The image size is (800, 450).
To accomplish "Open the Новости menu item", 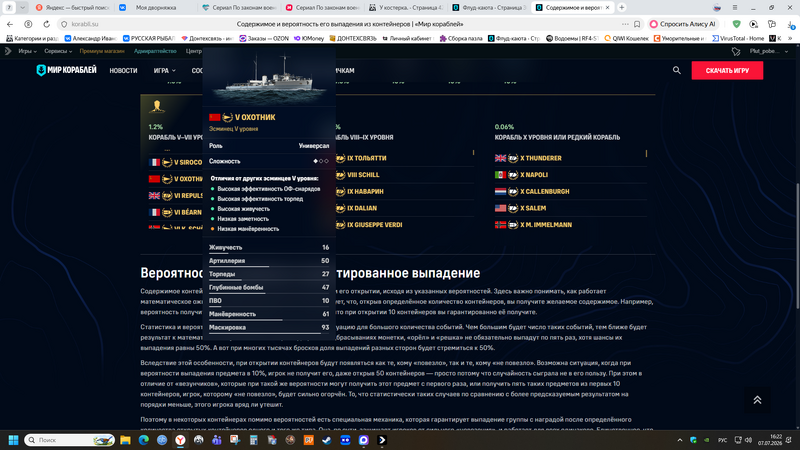I will click(123, 70).
